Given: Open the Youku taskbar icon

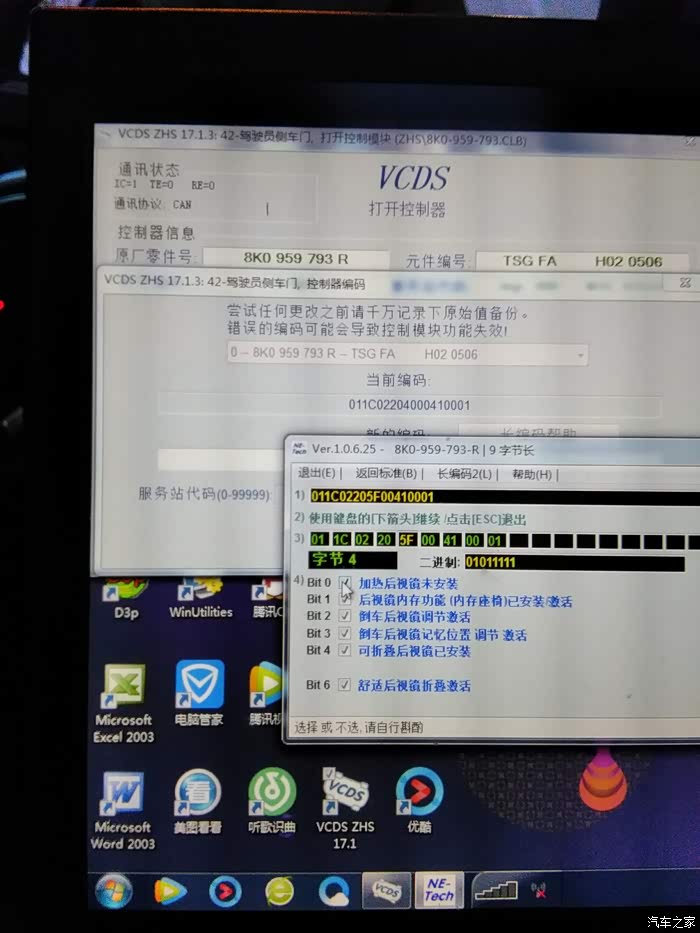Looking at the screenshot, I should (225, 892).
